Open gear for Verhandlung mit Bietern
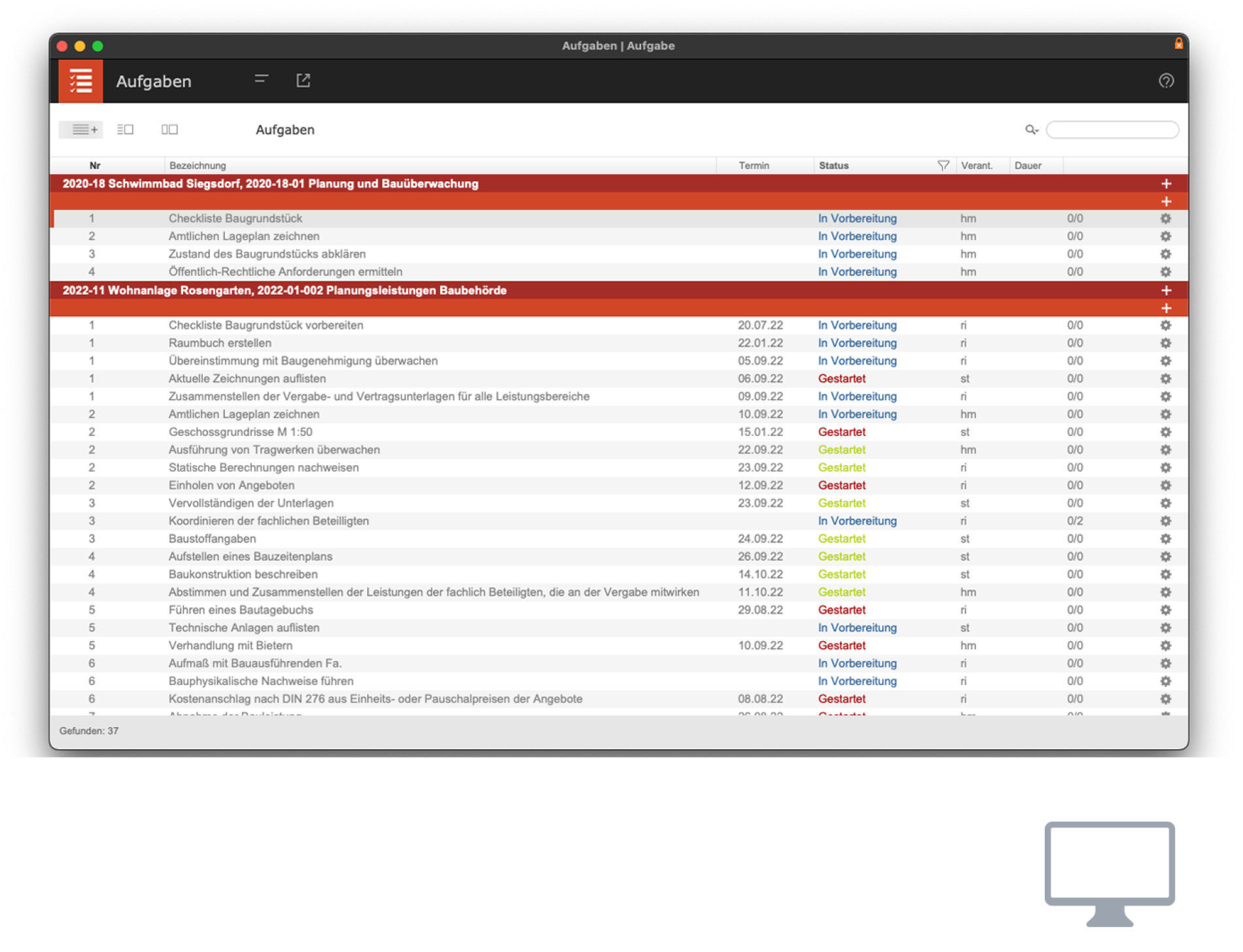 pyautogui.click(x=1166, y=646)
